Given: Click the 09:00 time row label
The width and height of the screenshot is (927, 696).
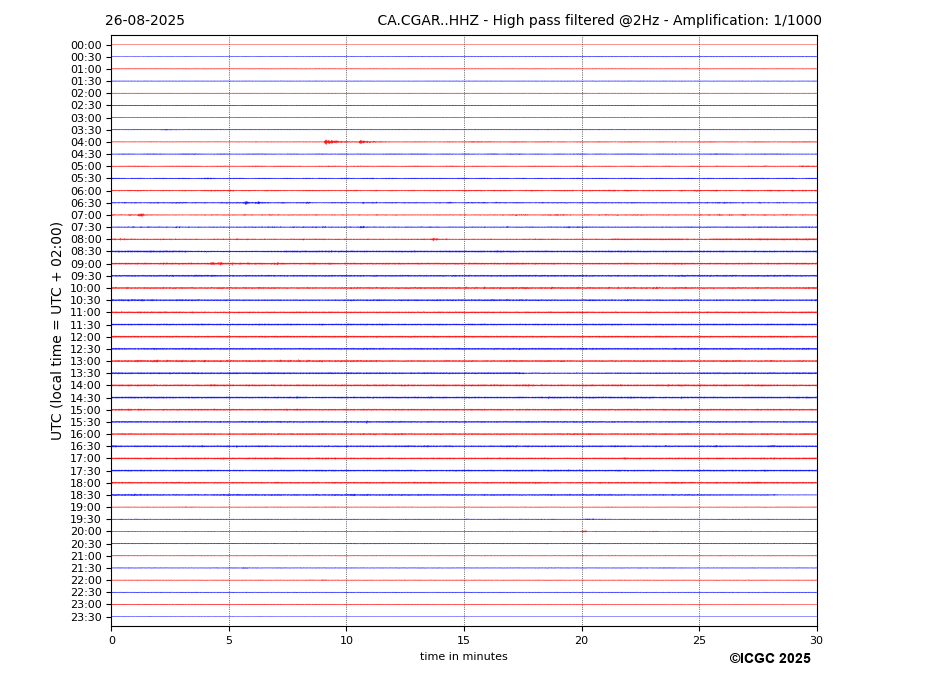Looking at the screenshot, I should pyautogui.click(x=86, y=264).
